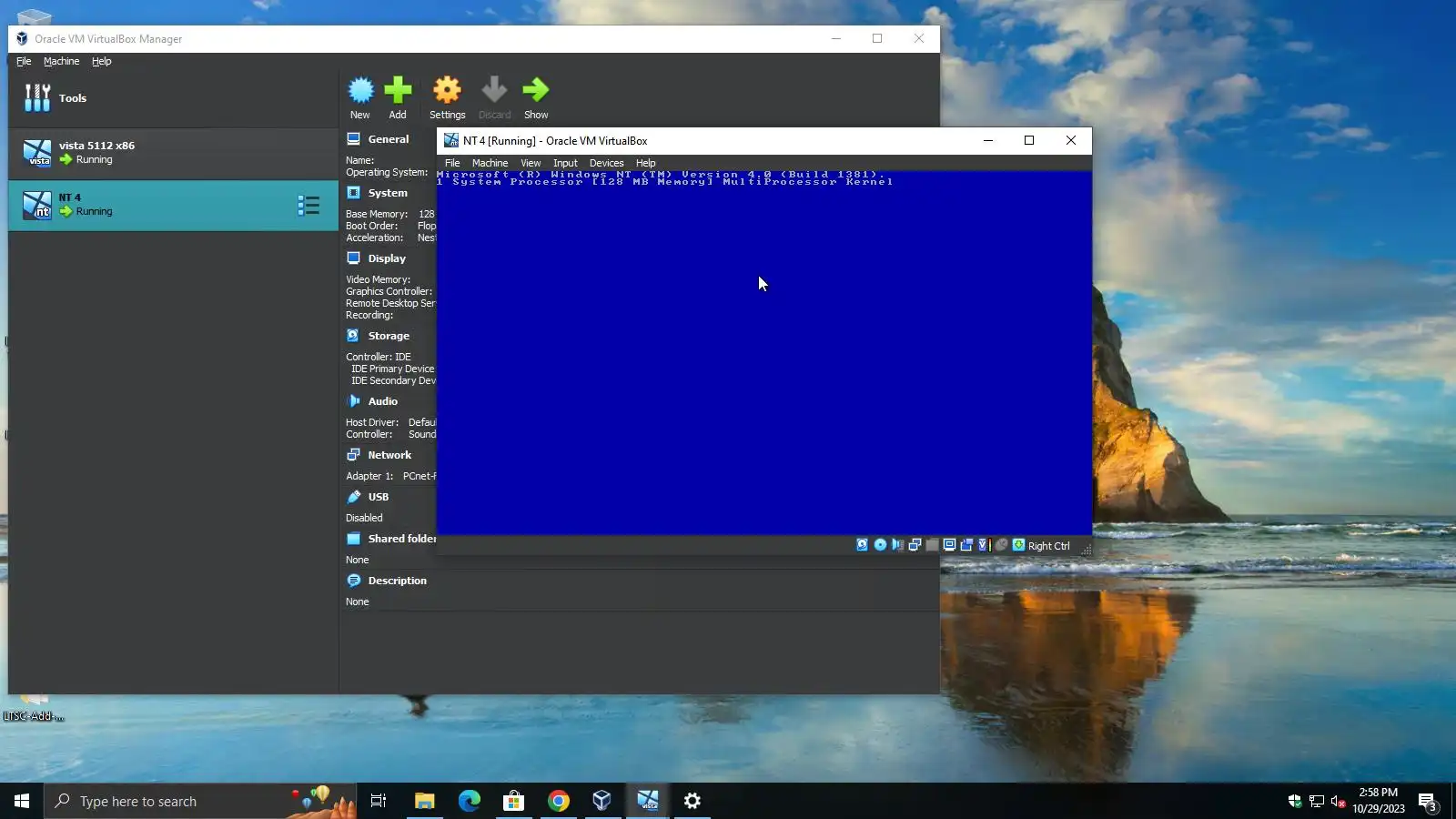Image resolution: width=1456 pixels, height=819 pixels.
Task: Launch Google Chrome from the taskbar
Action: [x=558, y=801]
